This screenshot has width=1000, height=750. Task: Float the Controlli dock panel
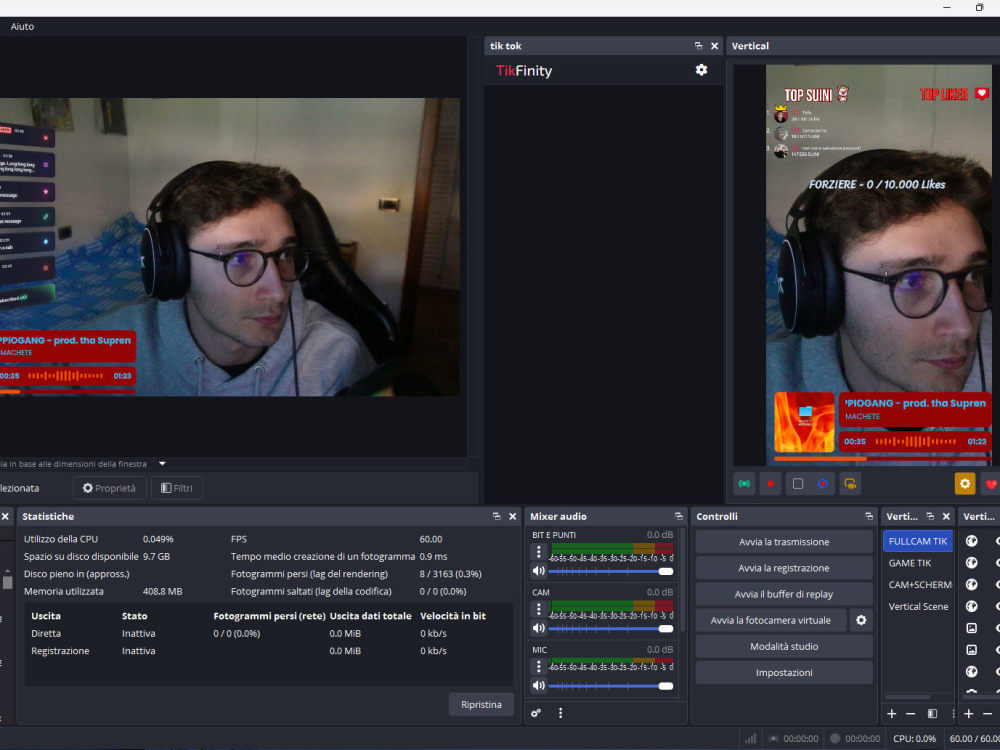[x=869, y=517]
